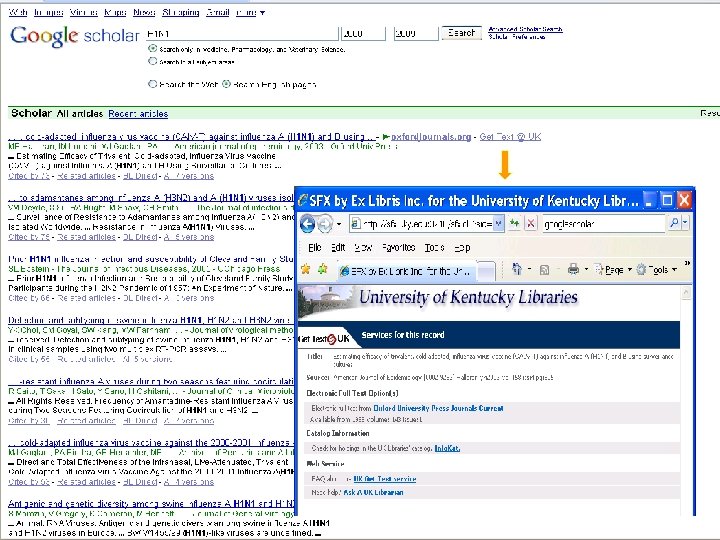Image resolution: width=720 pixels, height=540 pixels.
Task: Click the Google Scholar logo
Action: click(74, 36)
